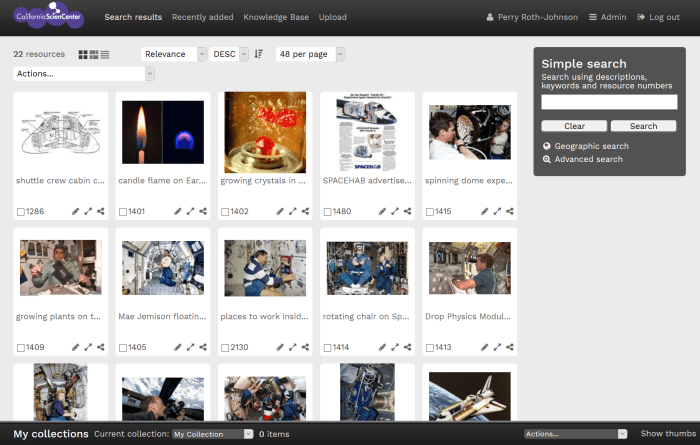
Task: Open full screen preview for resource 1401
Action: [x=190, y=211]
